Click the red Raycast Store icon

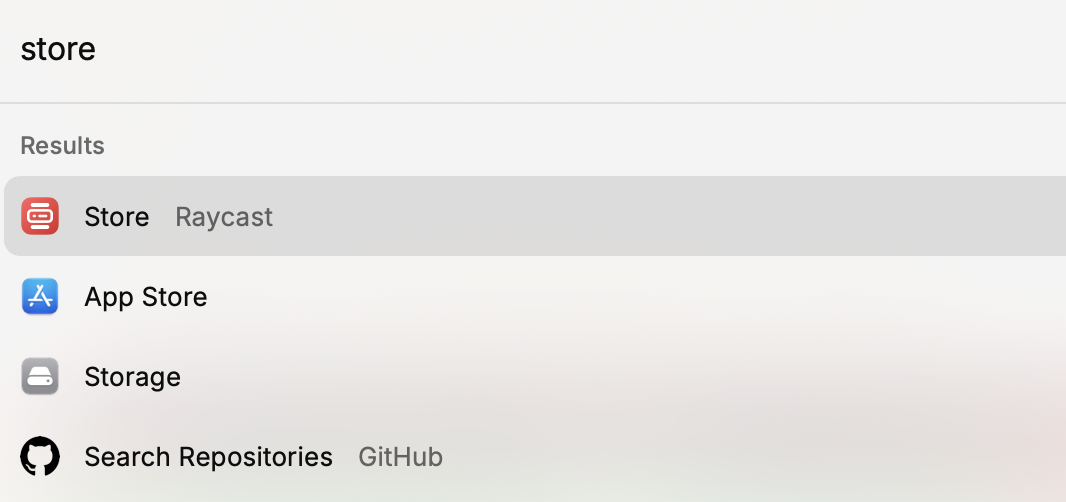[x=39, y=216]
